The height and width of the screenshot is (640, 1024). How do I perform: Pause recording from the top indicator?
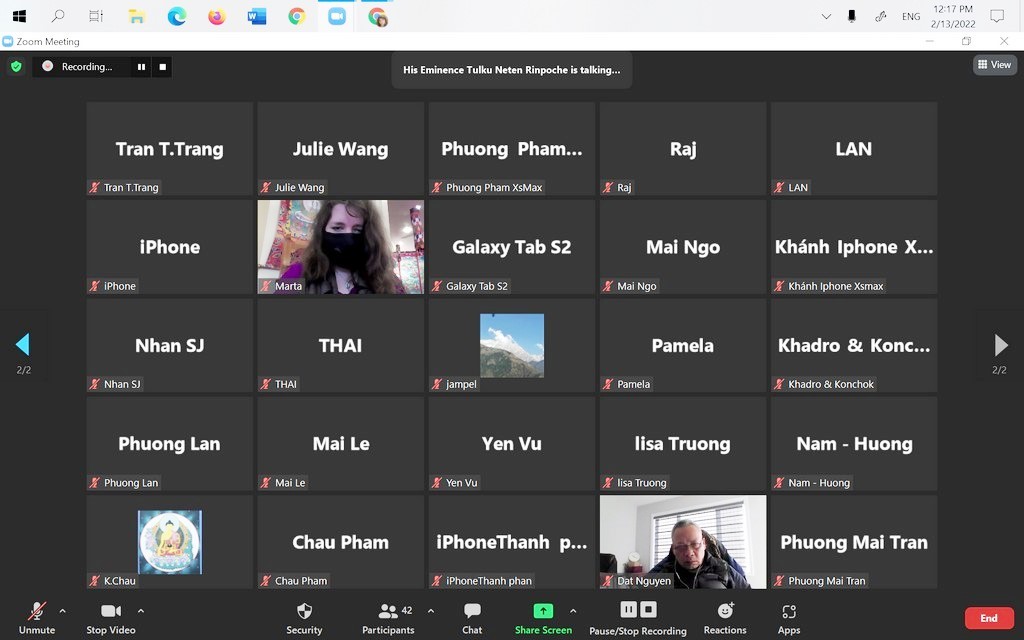click(141, 67)
